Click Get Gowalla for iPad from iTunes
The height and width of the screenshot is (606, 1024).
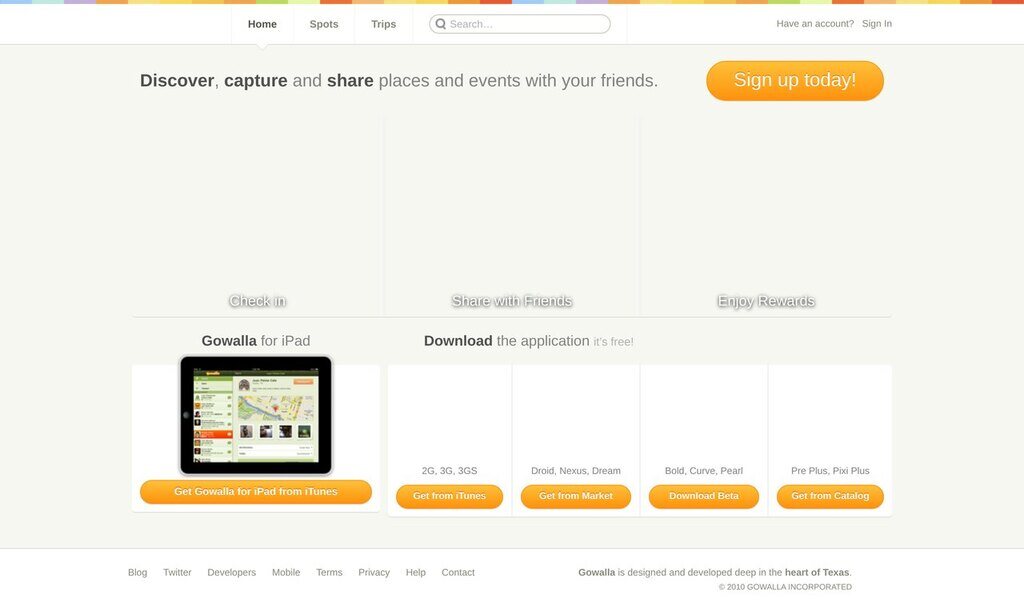click(x=256, y=492)
